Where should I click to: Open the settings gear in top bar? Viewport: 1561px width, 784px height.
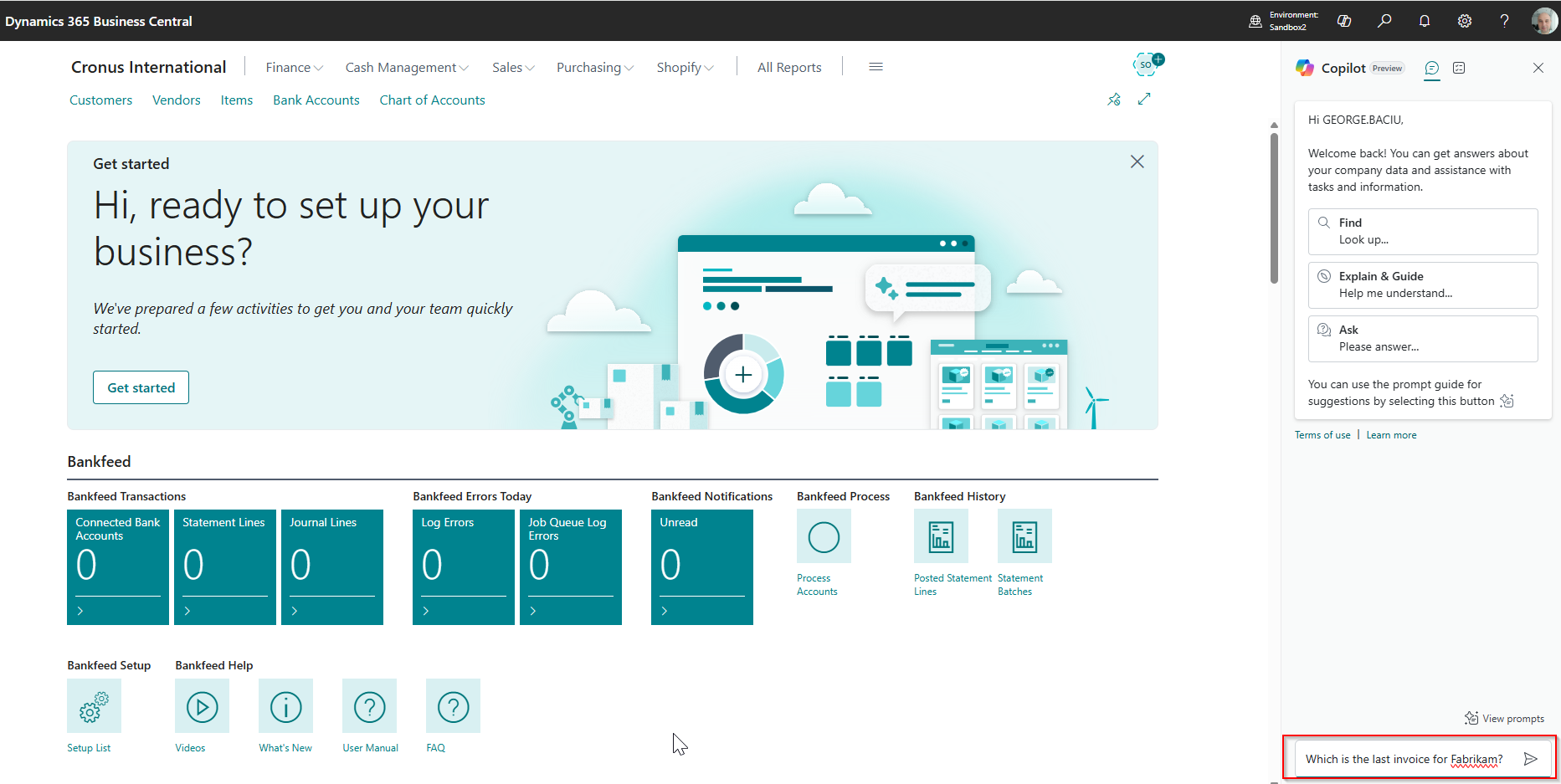(1465, 21)
